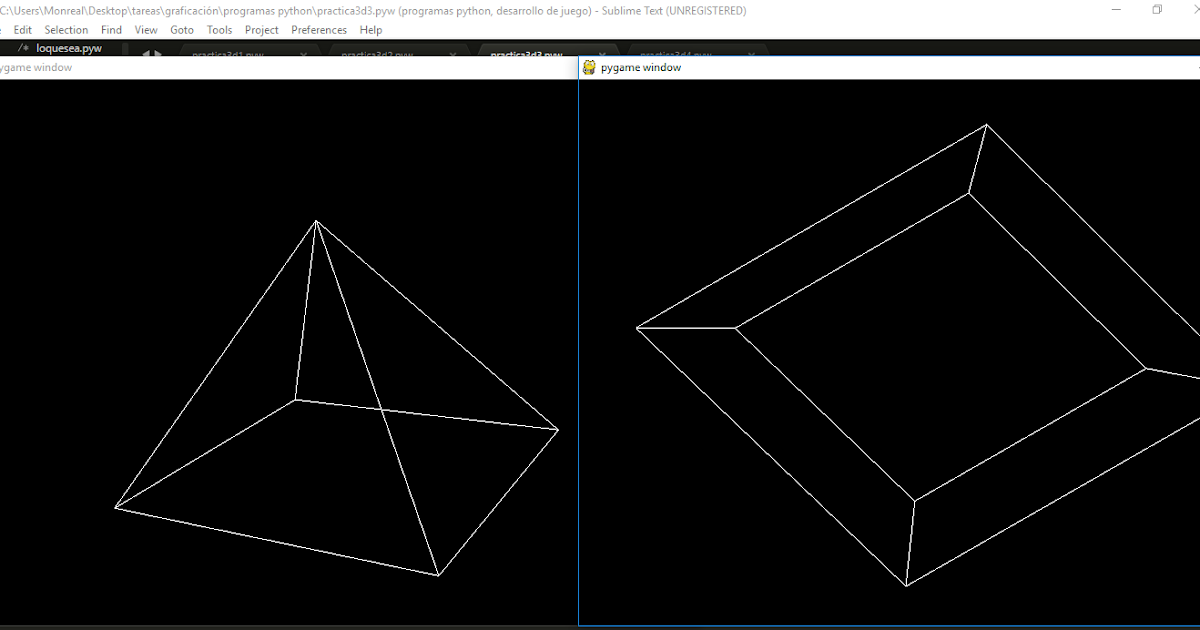Screen dimensions: 1200x630
Task: Open the Goto menu
Action: pos(182,29)
